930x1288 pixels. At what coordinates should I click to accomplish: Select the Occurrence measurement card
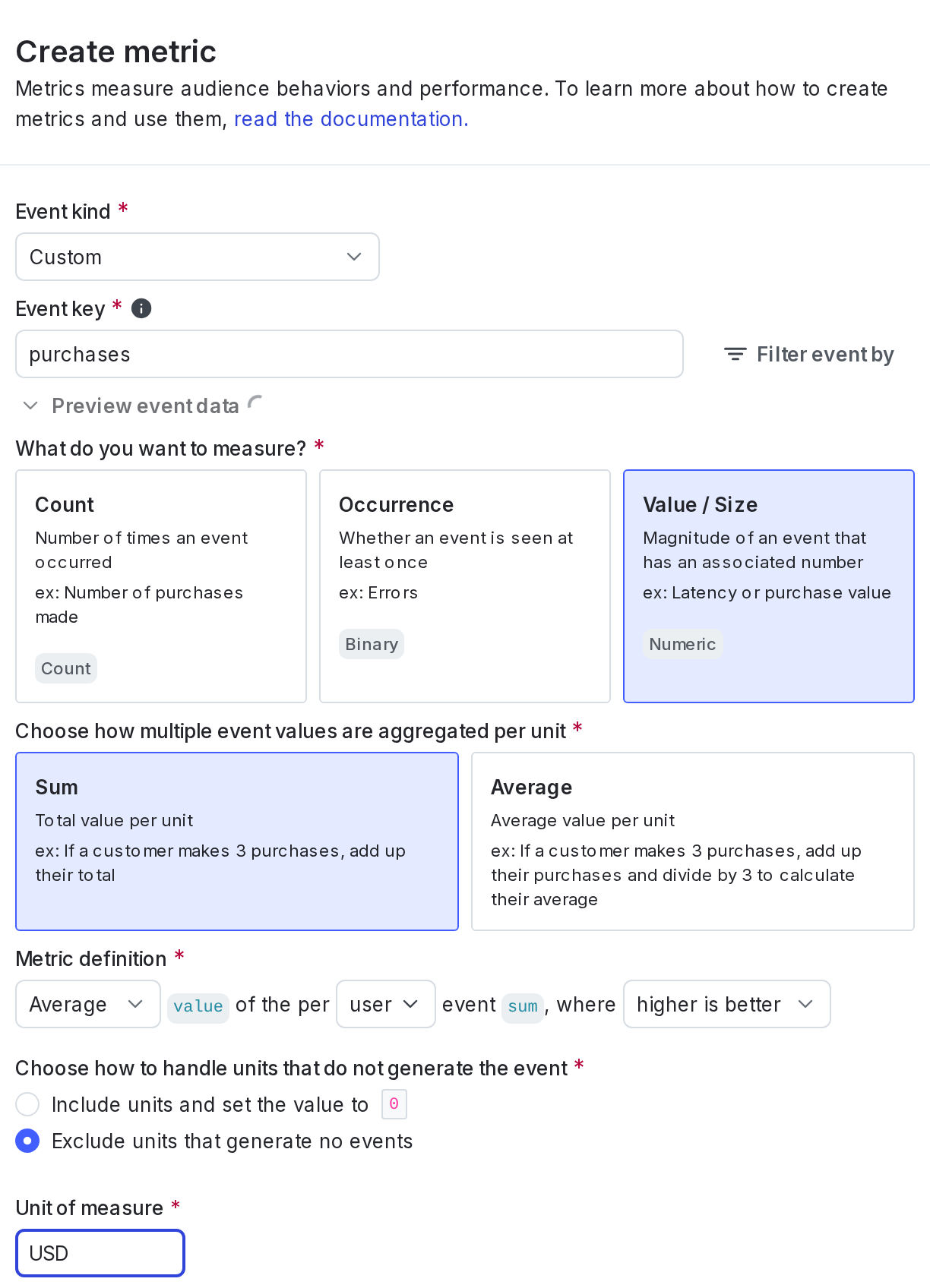point(465,586)
